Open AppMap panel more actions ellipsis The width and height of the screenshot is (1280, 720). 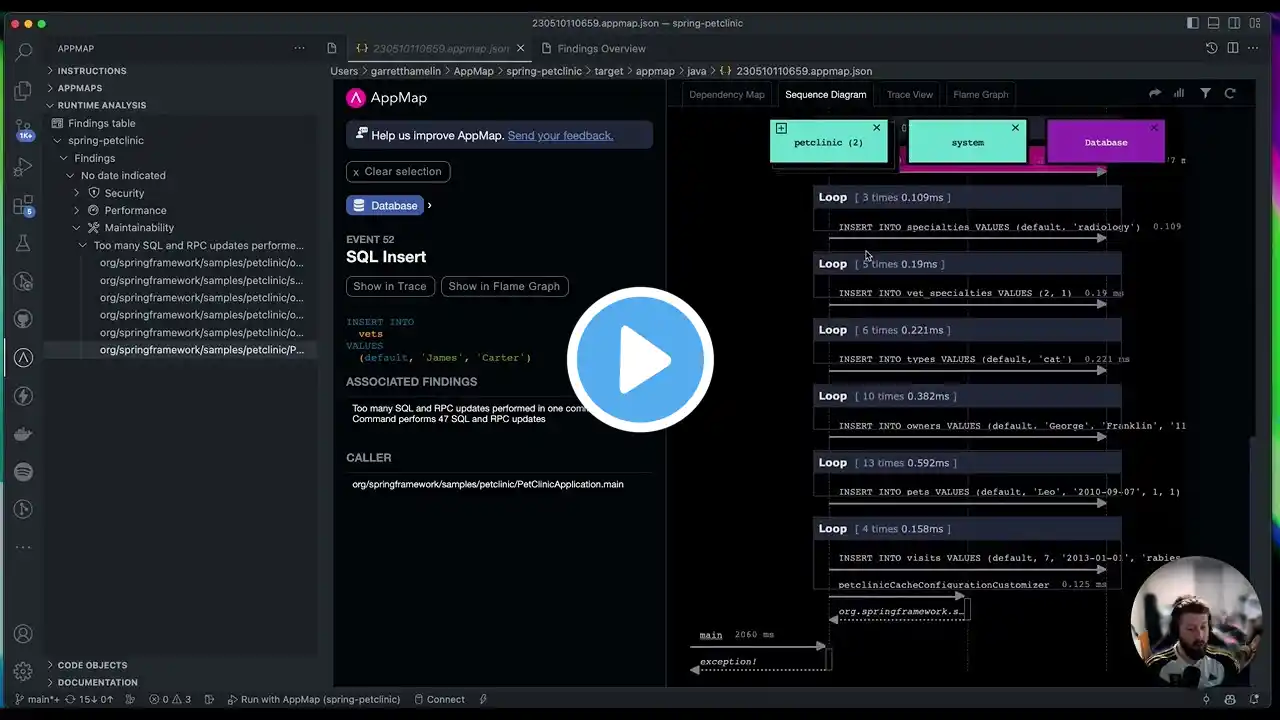click(x=299, y=48)
